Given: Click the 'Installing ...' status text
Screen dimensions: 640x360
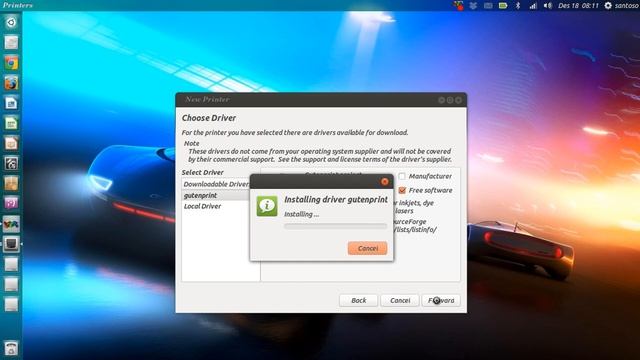Looking at the screenshot, I should pyautogui.click(x=302, y=214).
